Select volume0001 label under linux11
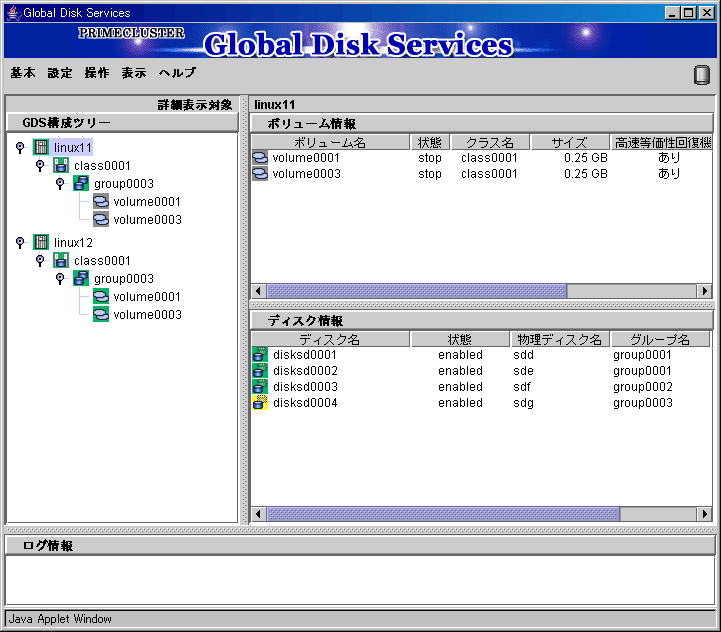The width and height of the screenshot is (721, 632). click(x=147, y=201)
